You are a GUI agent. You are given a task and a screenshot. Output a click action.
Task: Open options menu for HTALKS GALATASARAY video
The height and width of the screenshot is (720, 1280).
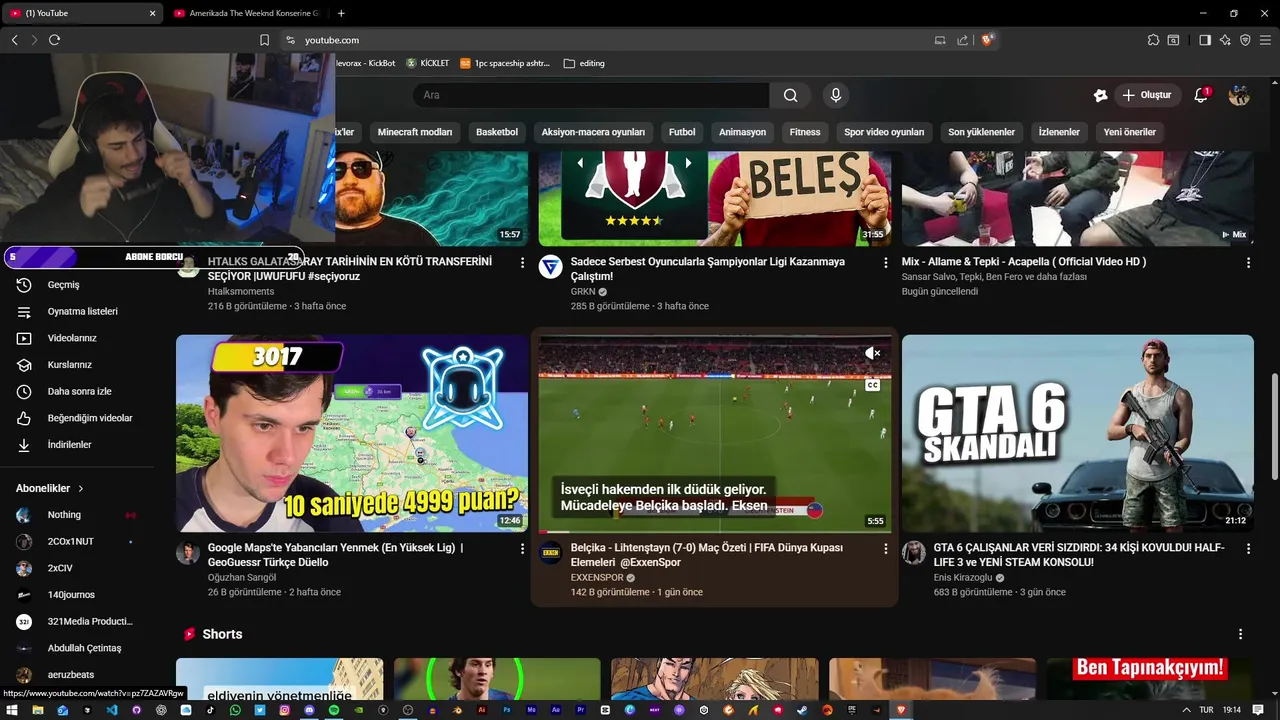[522, 263]
